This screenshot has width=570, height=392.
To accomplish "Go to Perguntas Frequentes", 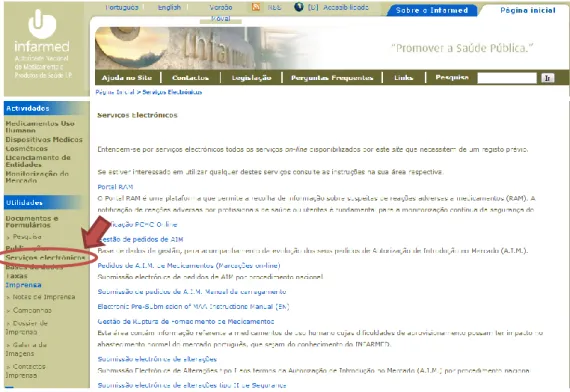I will [332, 78].
